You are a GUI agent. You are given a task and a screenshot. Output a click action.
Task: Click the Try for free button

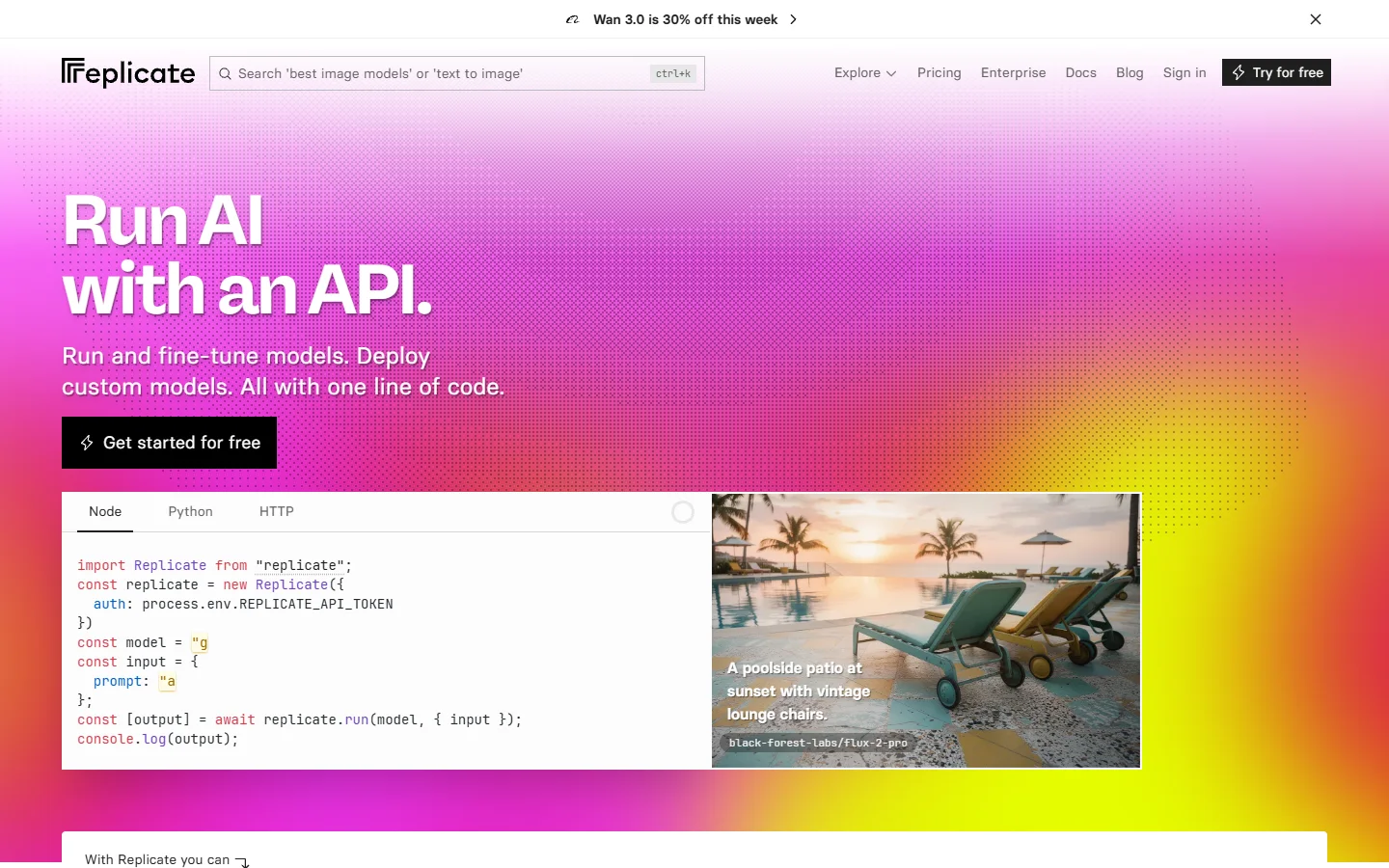(x=1276, y=72)
